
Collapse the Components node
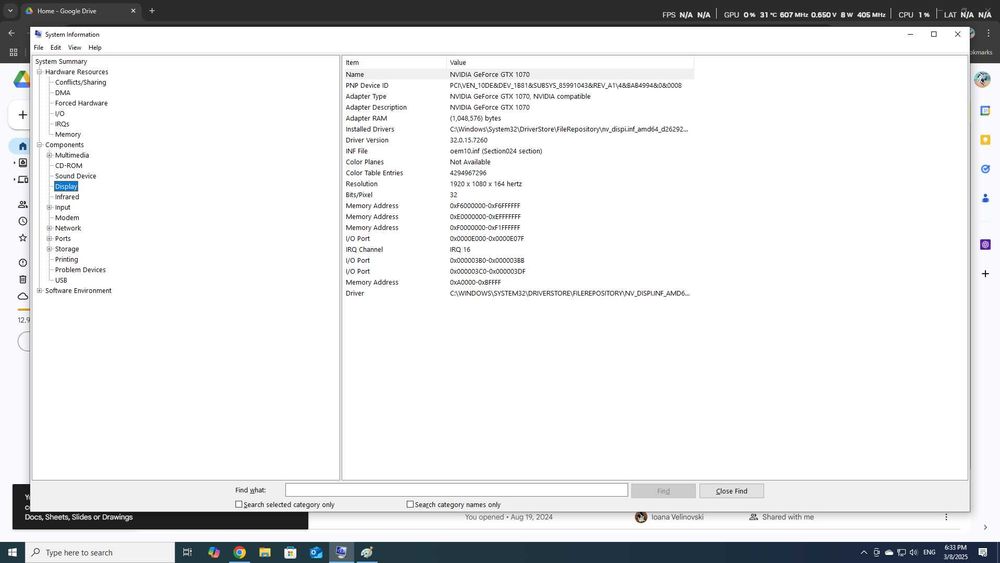click(40, 145)
